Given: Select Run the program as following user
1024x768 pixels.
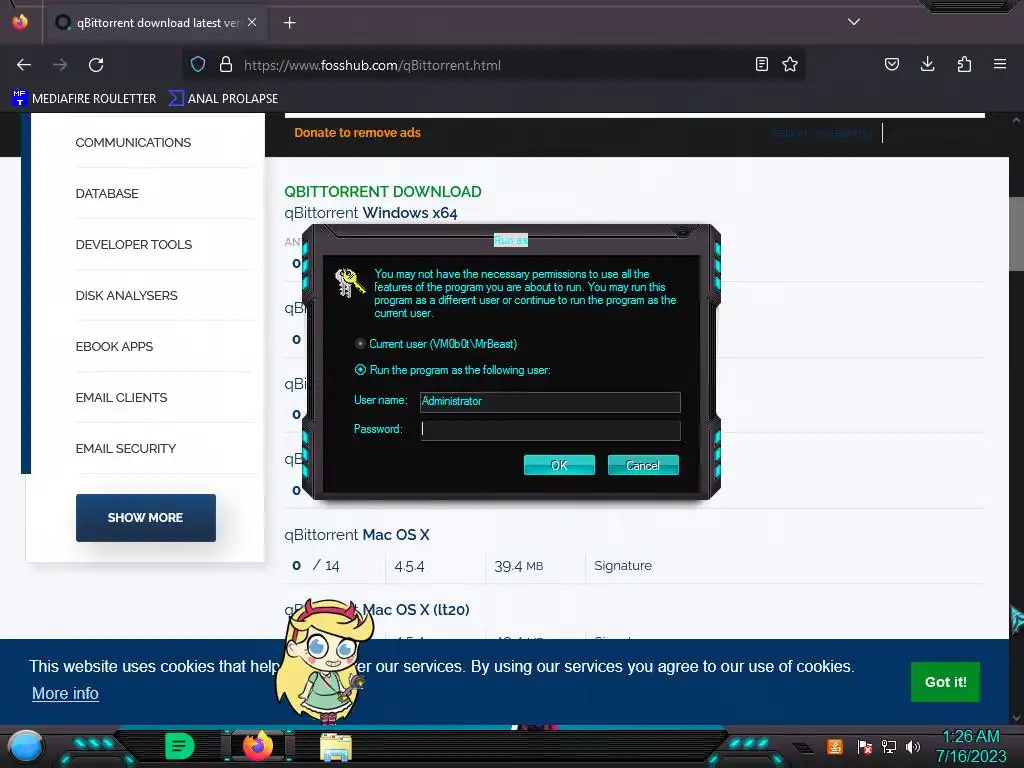Looking at the screenshot, I should tap(360, 370).
